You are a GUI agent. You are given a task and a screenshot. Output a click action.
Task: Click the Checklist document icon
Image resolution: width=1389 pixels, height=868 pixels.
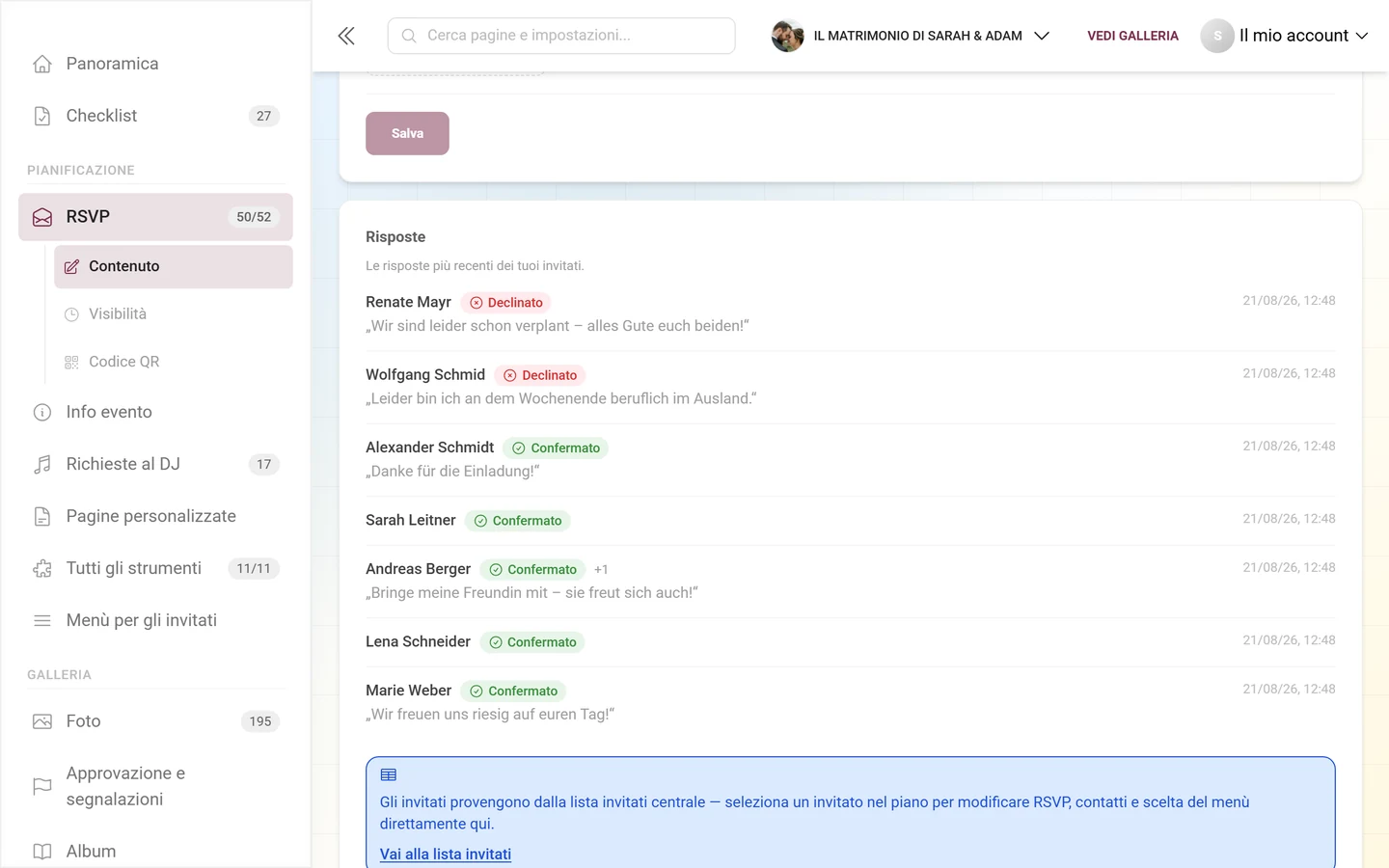point(42,116)
